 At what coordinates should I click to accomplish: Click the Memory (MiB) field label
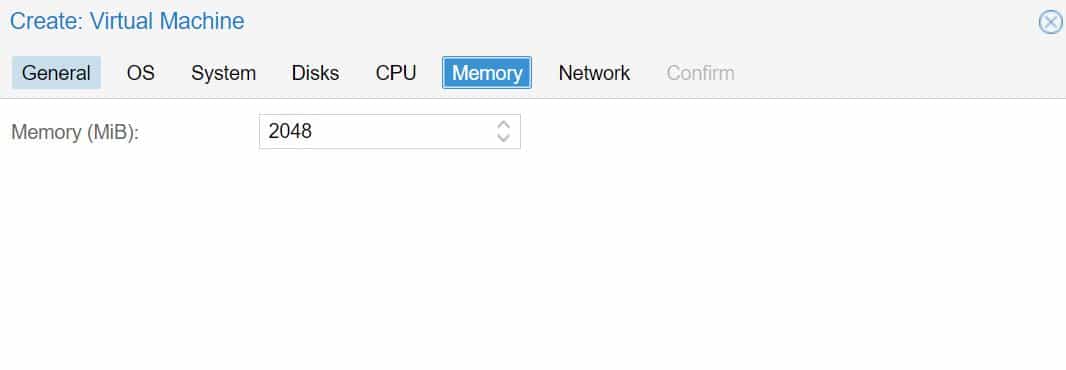coord(75,132)
